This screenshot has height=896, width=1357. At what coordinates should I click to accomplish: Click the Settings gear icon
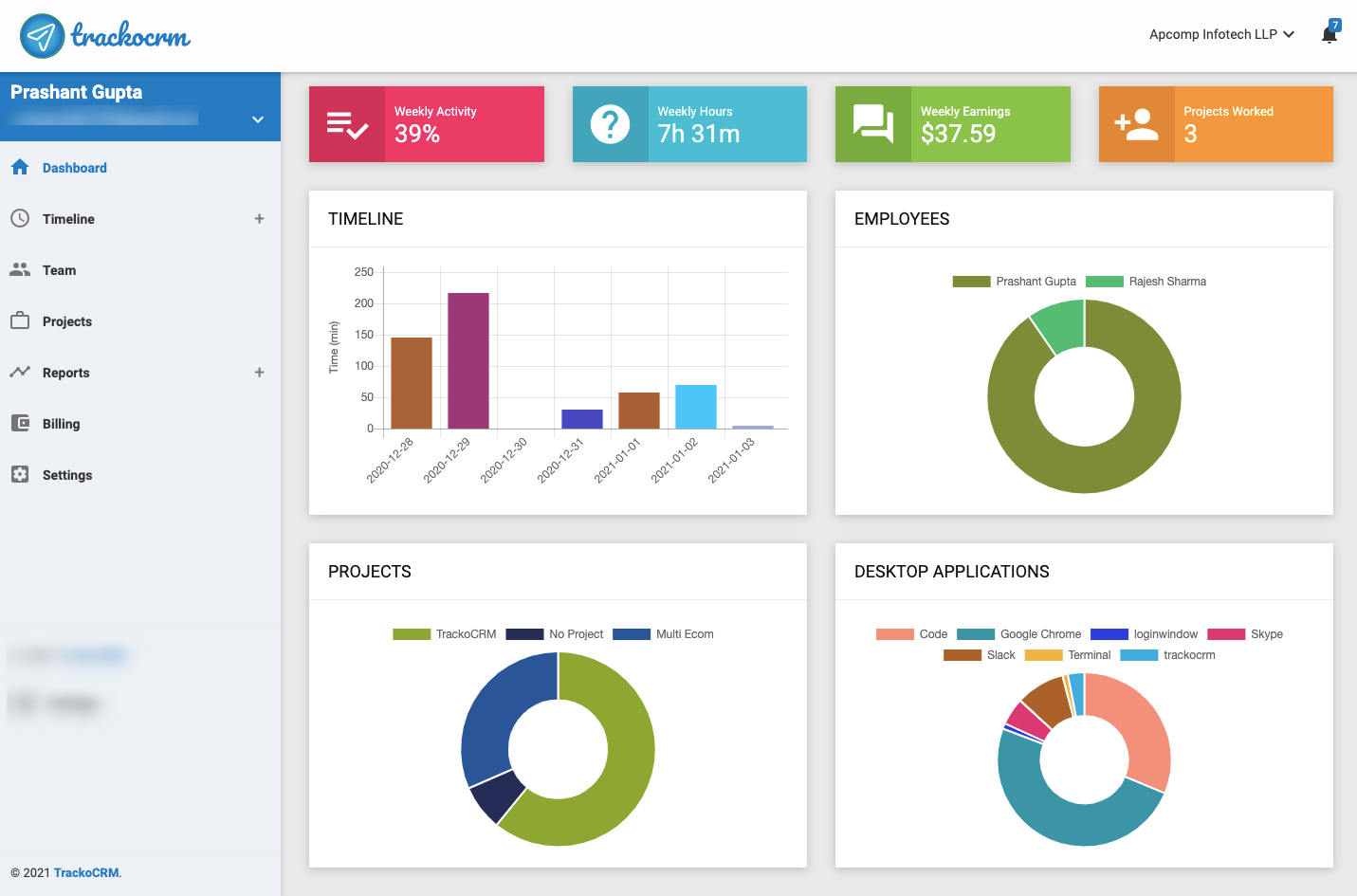pyautogui.click(x=20, y=474)
